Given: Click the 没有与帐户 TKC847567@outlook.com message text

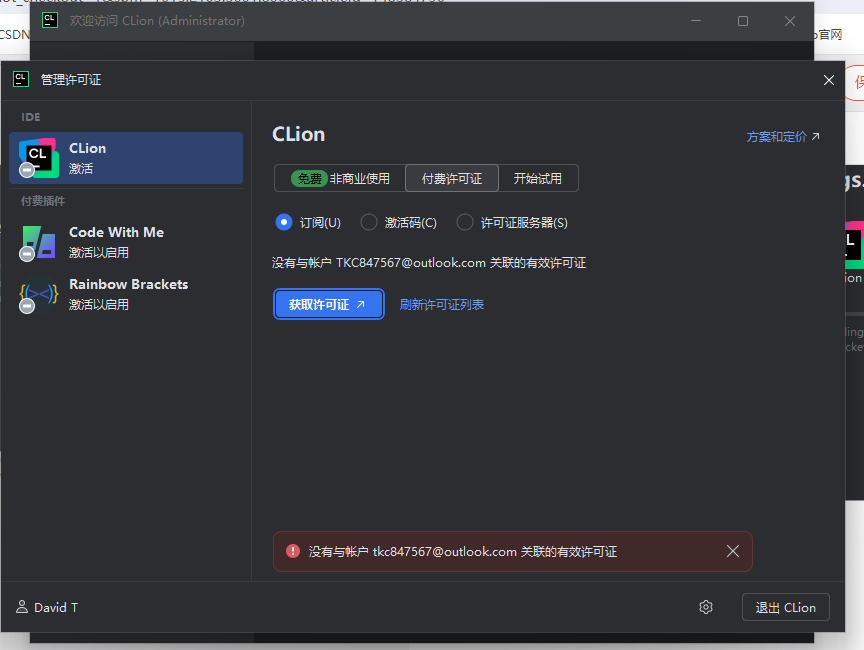Looking at the screenshot, I should point(429,263).
